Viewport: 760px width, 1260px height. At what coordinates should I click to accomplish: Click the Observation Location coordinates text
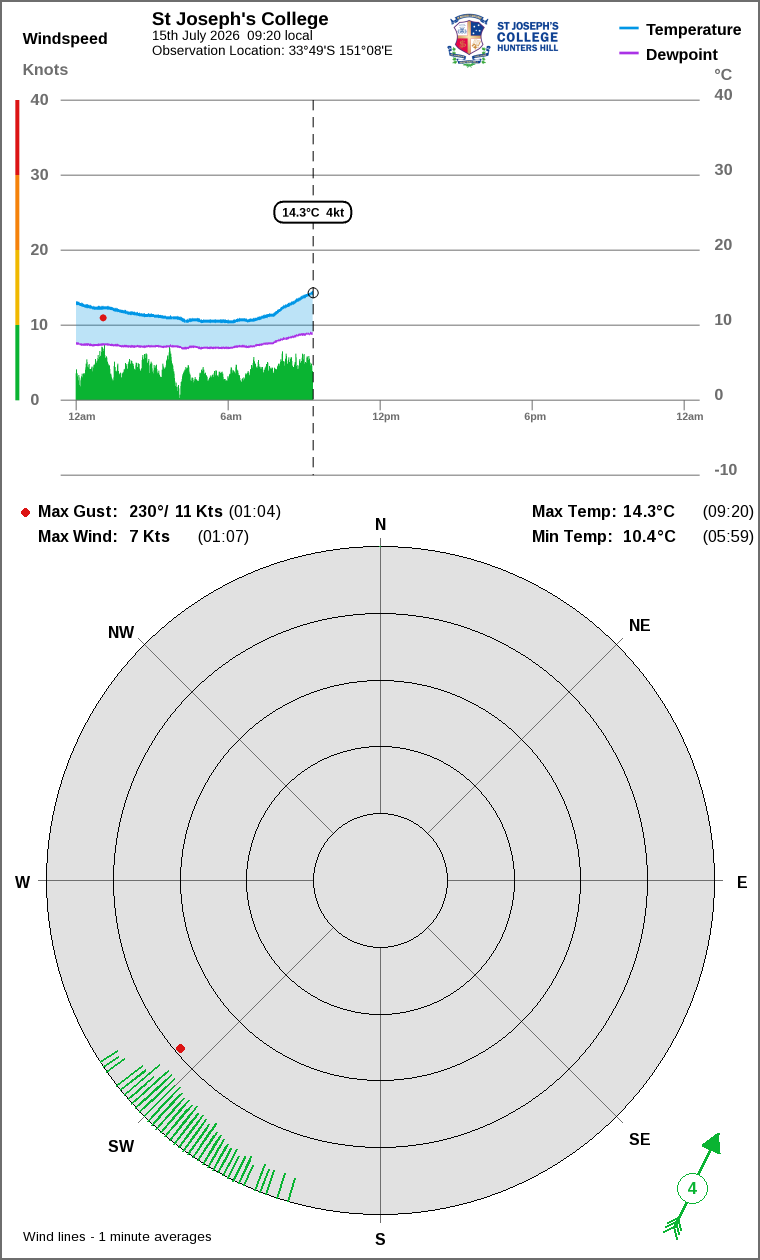click(272, 50)
